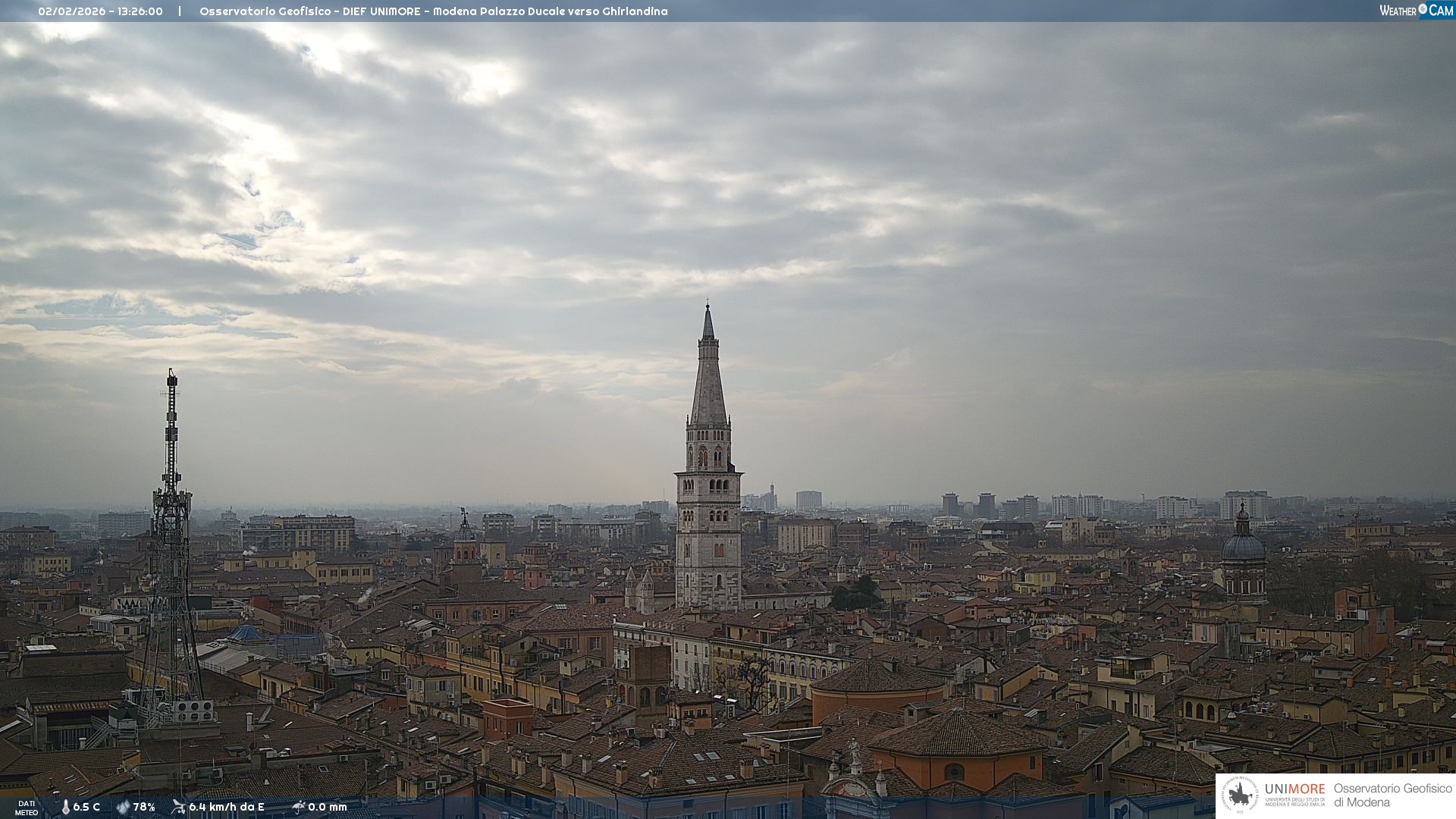Click the bright sun patch in clouds

point(485,80)
